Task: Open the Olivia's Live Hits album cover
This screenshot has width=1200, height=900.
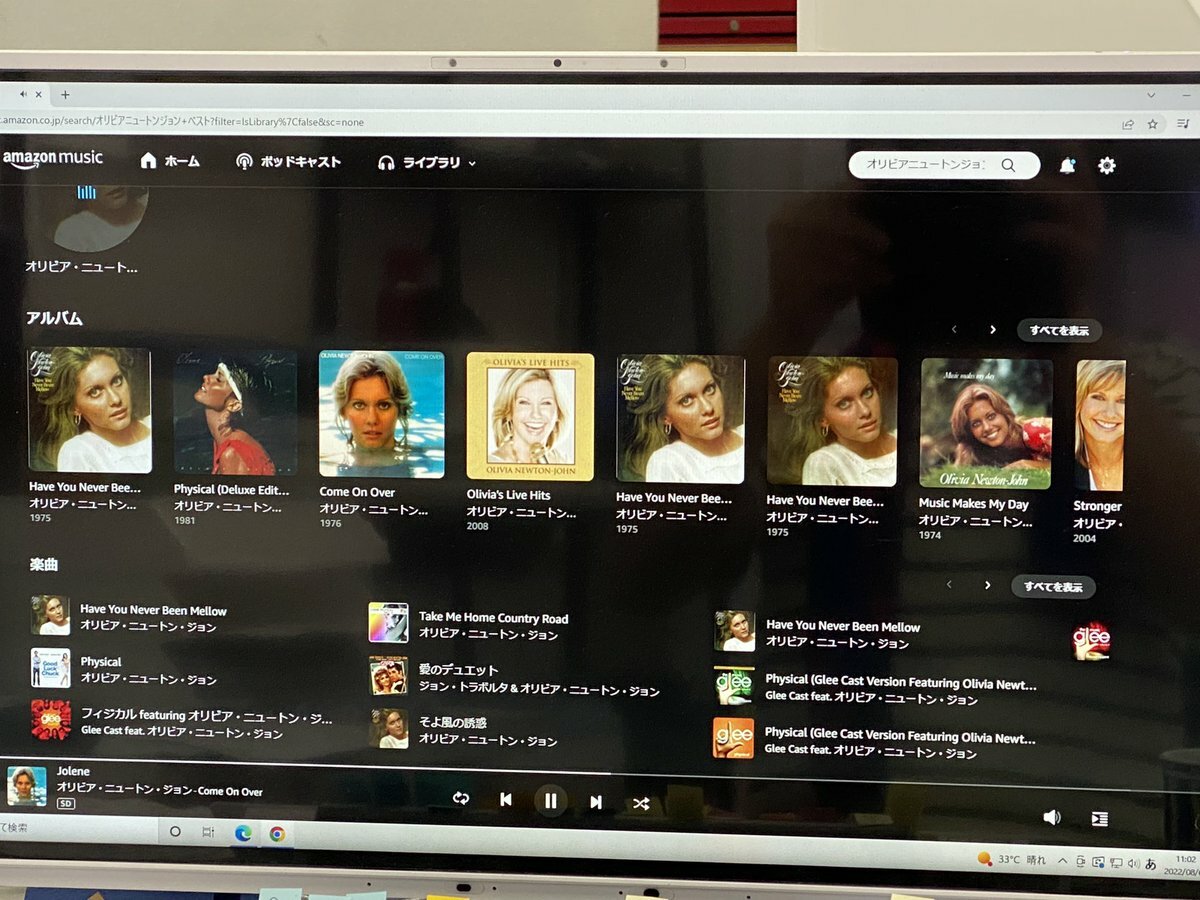Action: [530, 416]
